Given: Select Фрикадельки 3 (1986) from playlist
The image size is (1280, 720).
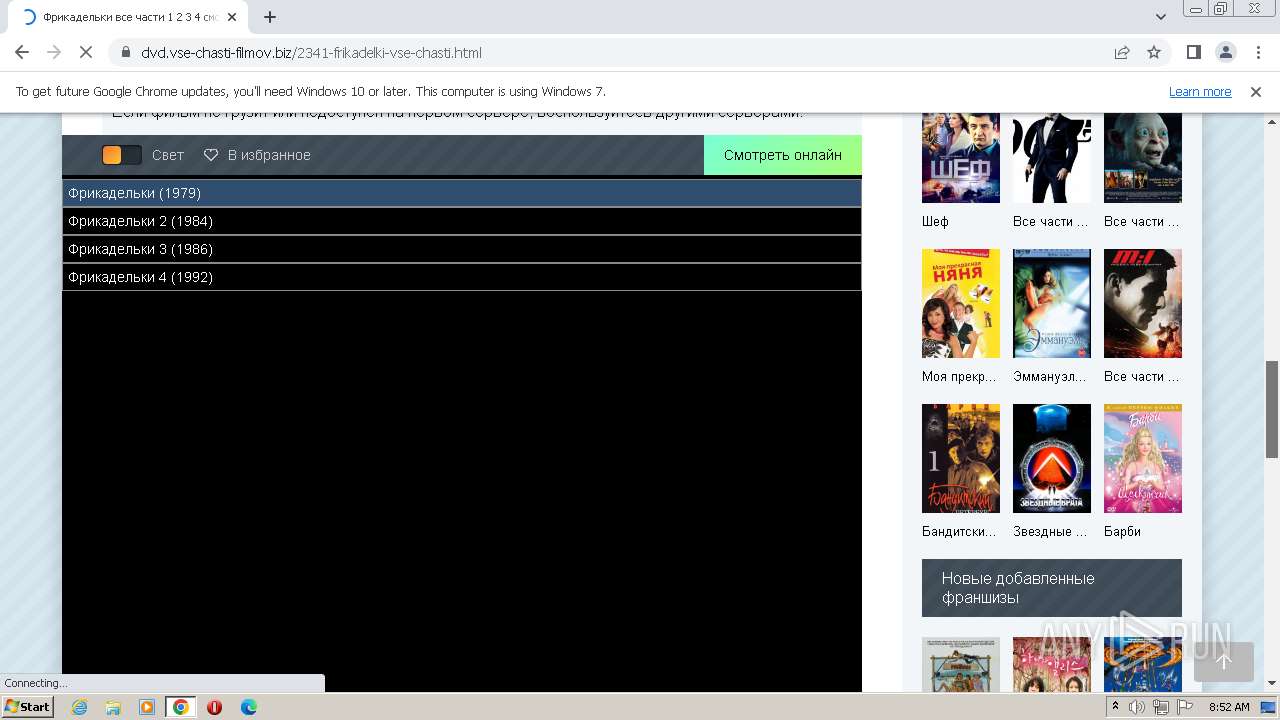Looking at the screenshot, I should (462, 249).
